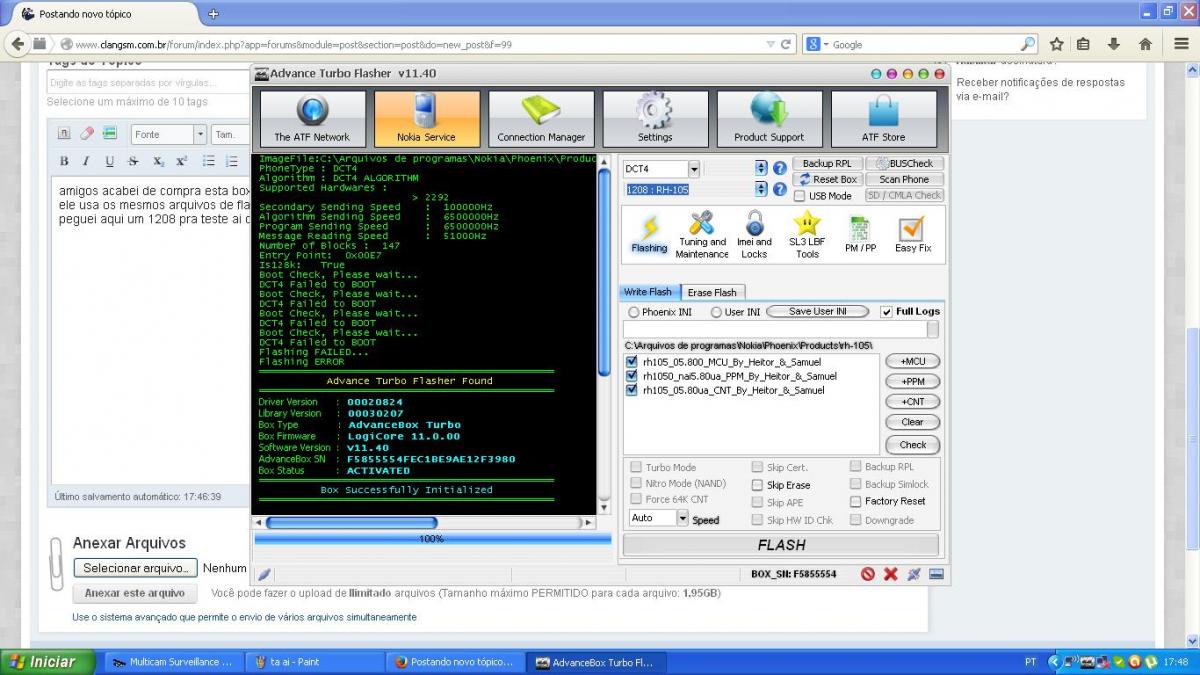Image resolution: width=1200 pixels, height=675 pixels.
Task: Toggle italic formatting in forum editor
Action: pos(86,161)
